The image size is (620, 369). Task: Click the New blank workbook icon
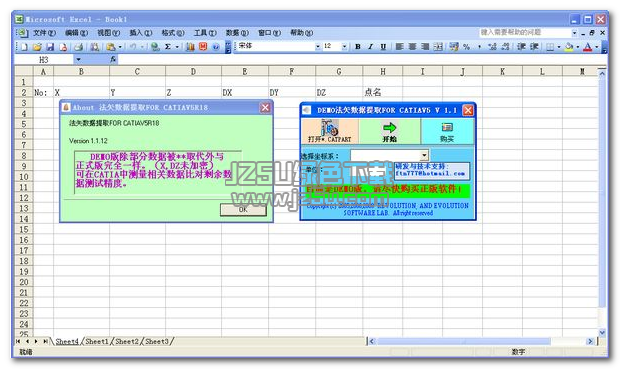(x=24, y=47)
